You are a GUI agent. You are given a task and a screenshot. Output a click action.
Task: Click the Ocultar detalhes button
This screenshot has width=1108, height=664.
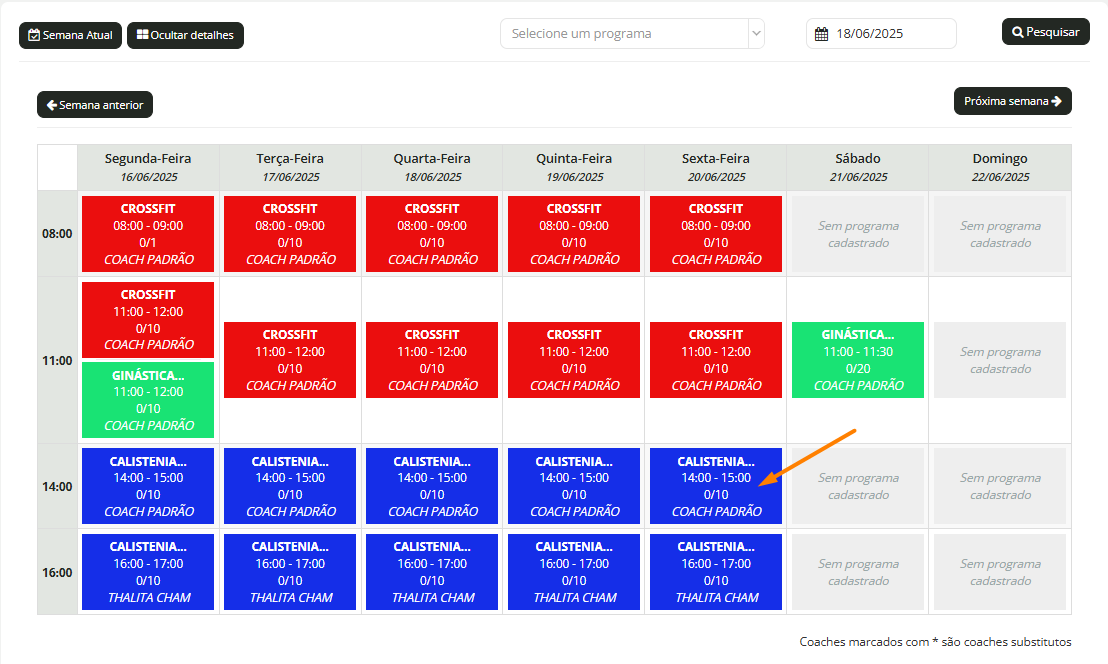[x=185, y=35]
